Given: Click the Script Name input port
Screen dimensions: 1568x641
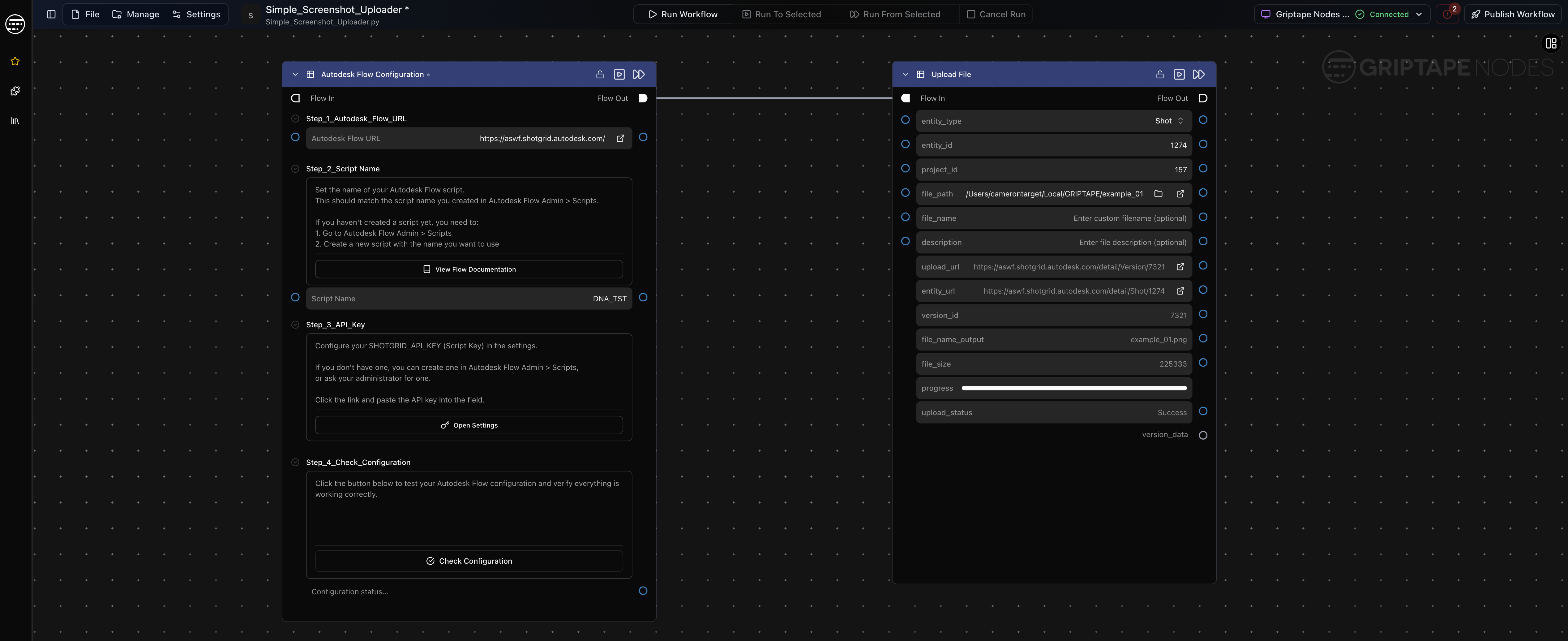Looking at the screenshot, I should [295, 298].
